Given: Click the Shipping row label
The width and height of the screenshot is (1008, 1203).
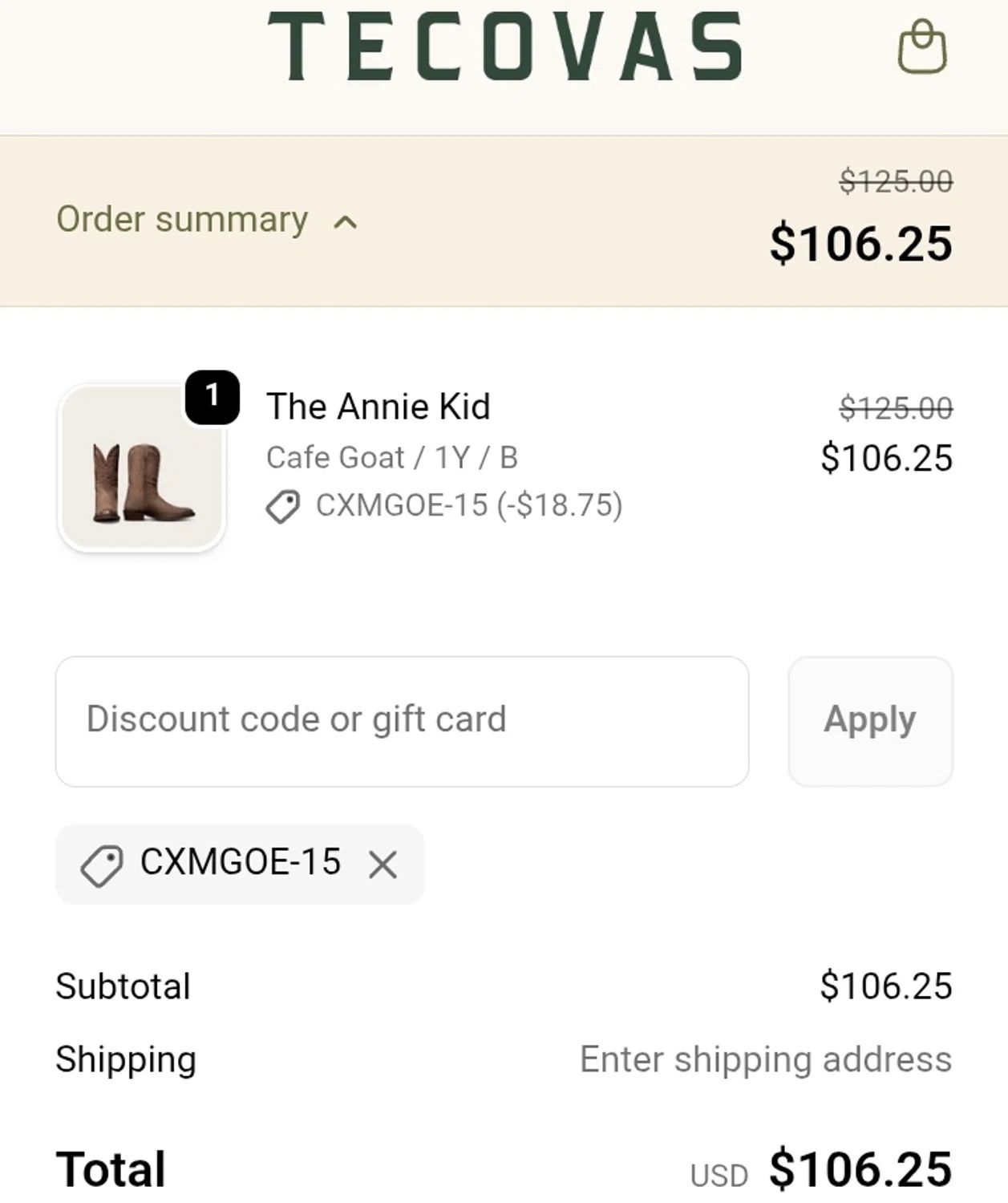Looking at the screenshot, I should 126,1059.
